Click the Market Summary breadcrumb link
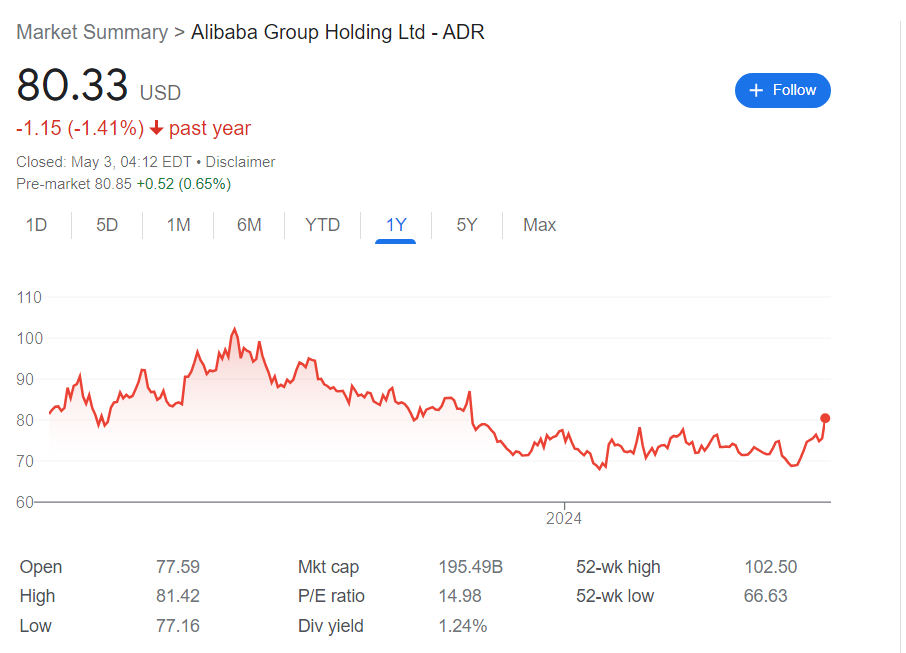906x653 pixels. click(92, 32)
